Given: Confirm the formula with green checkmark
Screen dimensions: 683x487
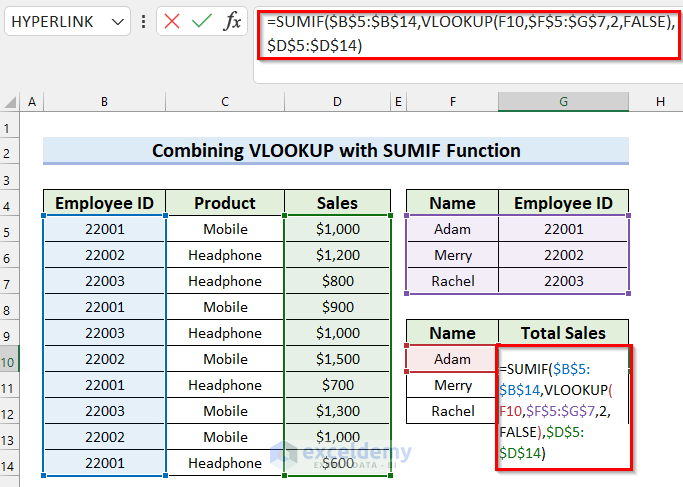Looking at the screenshot, I should pyautogui.click(x=201, y=21).
